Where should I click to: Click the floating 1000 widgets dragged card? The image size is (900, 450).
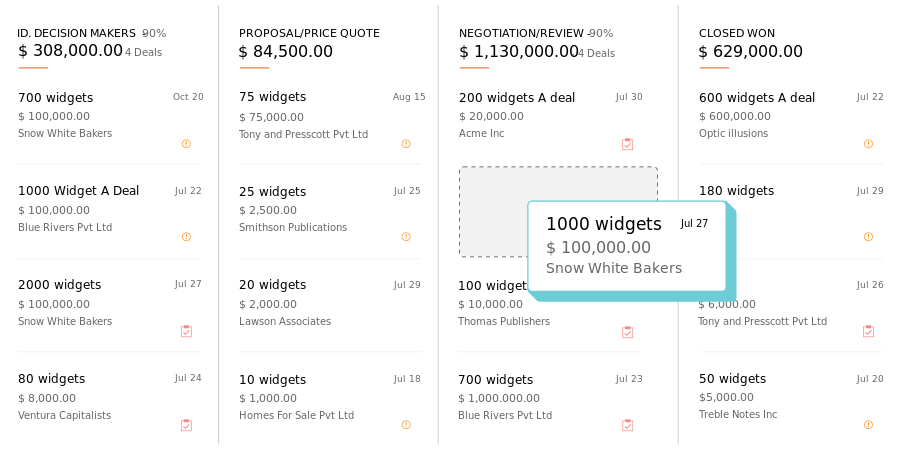(627, 246)
